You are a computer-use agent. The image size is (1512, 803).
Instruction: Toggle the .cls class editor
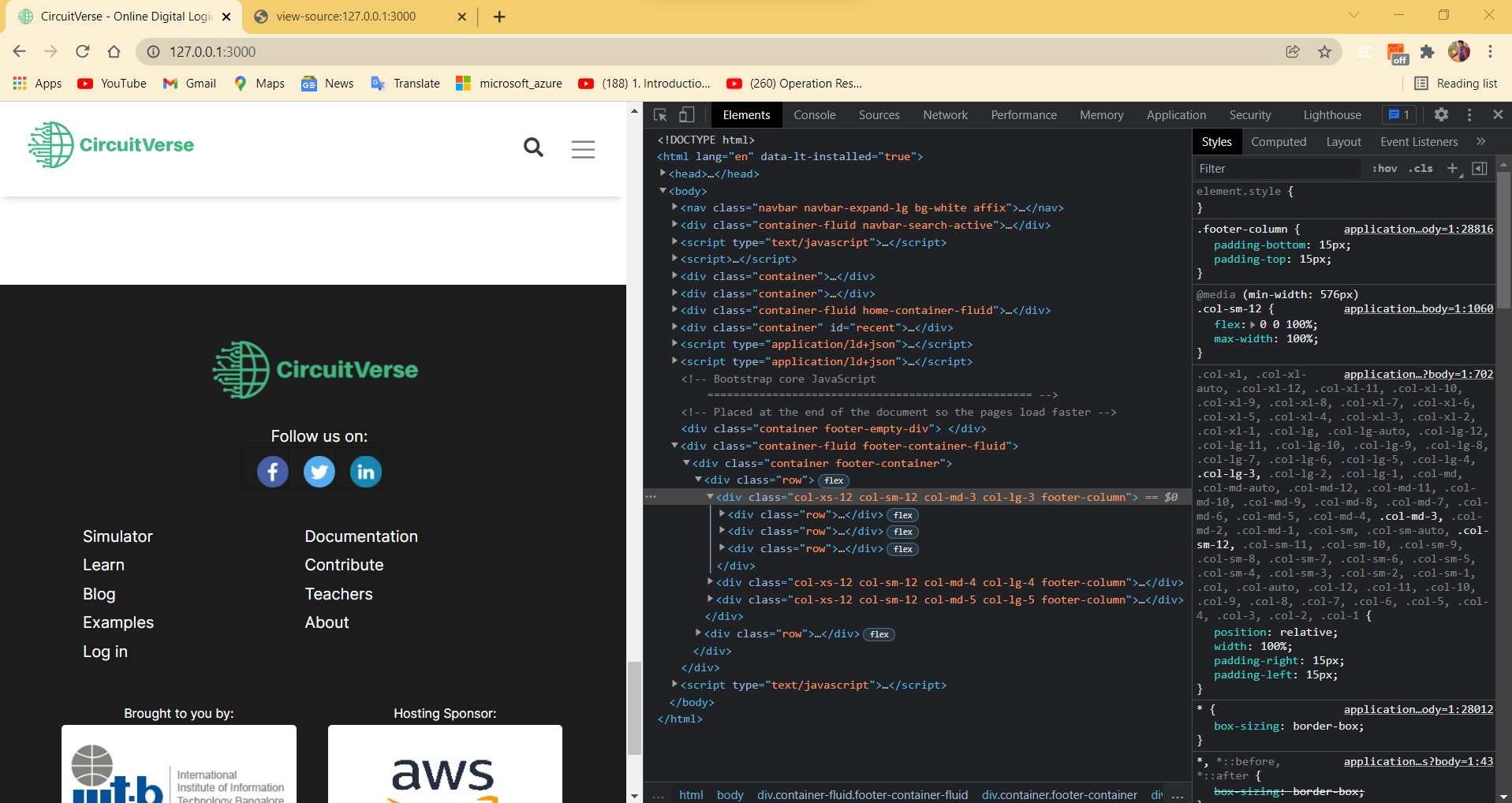tap(1421, 168)
